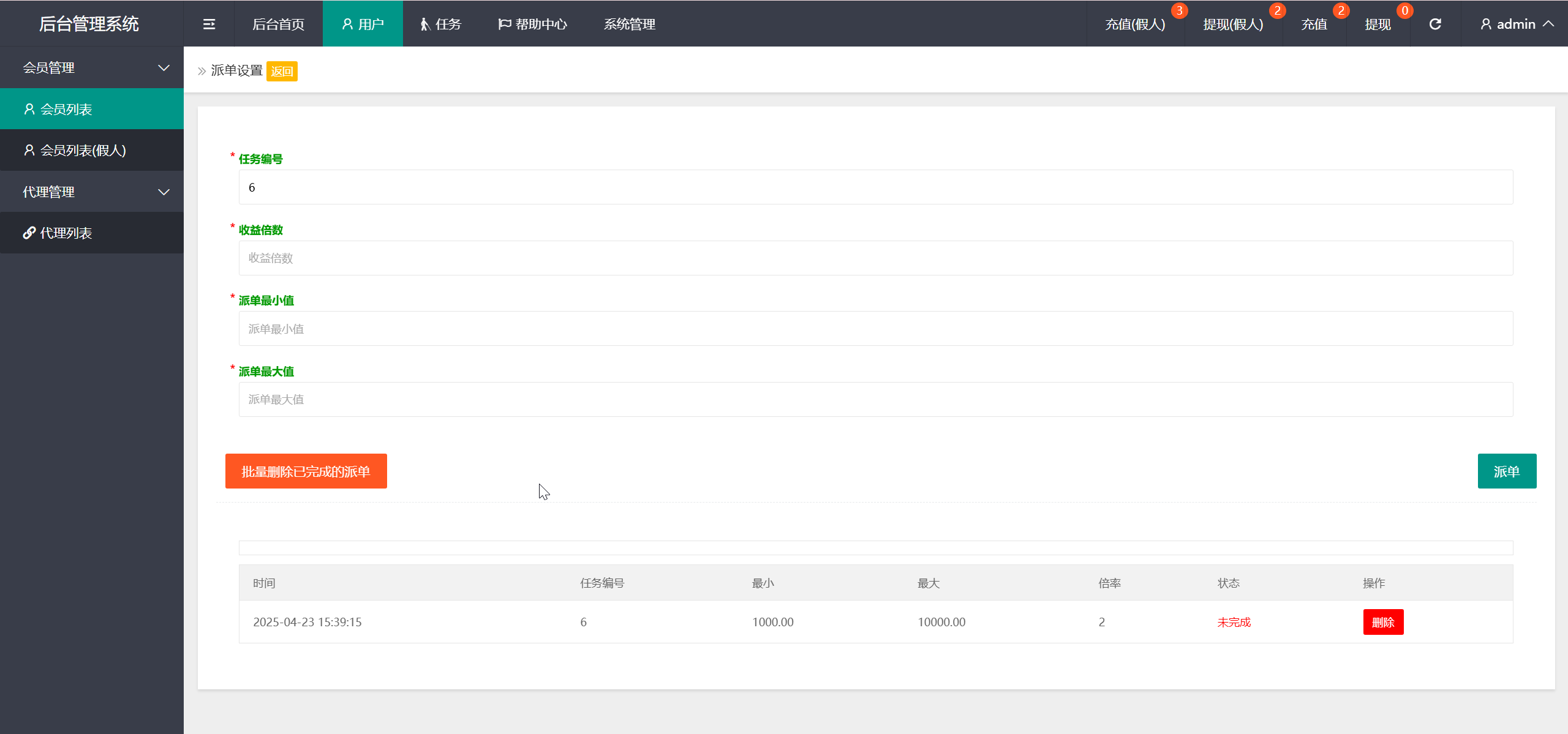Open the admin user dropdown

tap(1516, 24)
